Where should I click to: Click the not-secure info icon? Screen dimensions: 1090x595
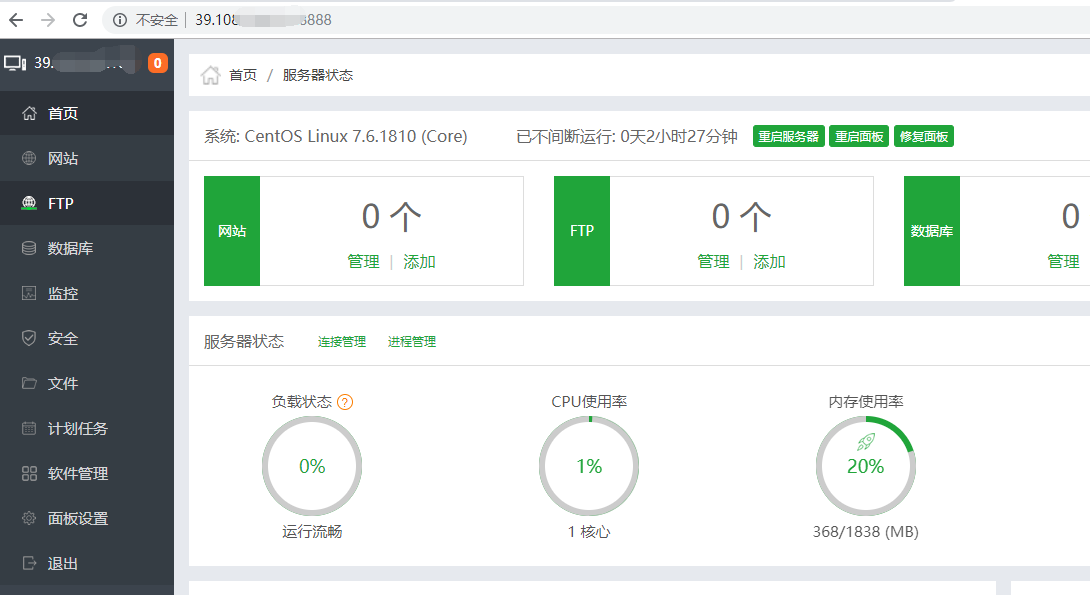point(120,20)
